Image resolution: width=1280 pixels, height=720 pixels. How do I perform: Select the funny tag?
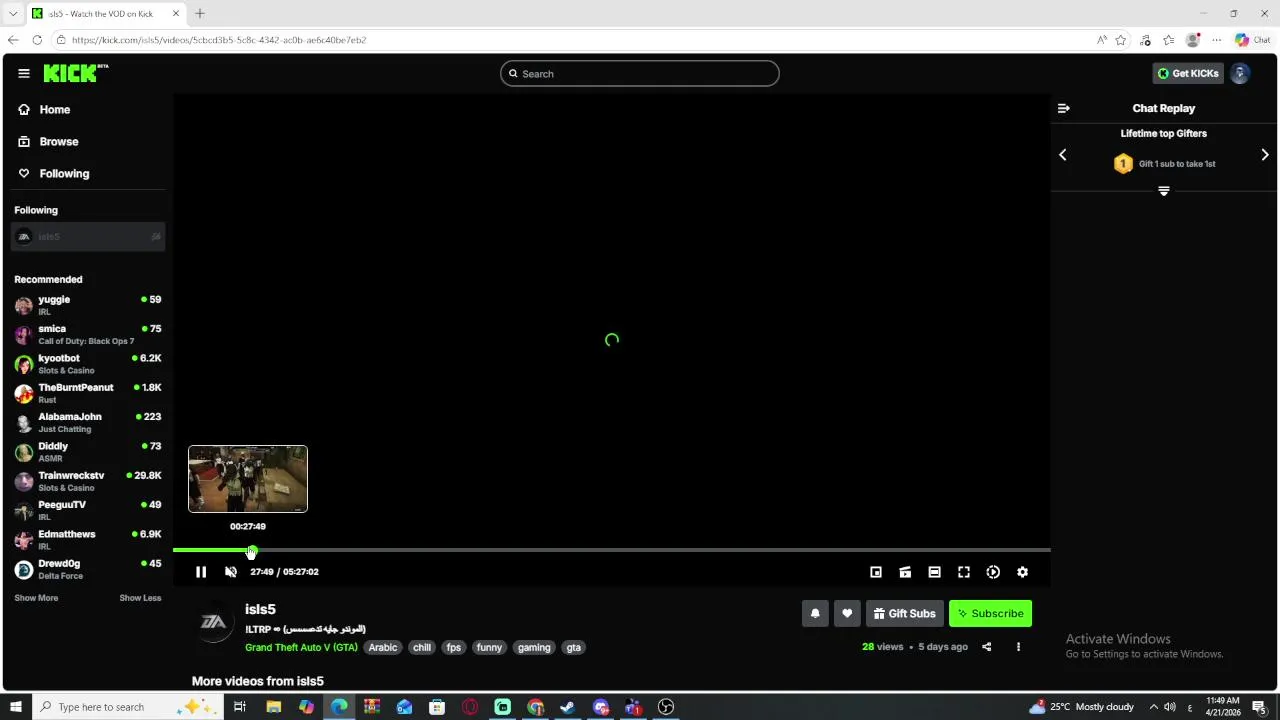tap(489, 648)
